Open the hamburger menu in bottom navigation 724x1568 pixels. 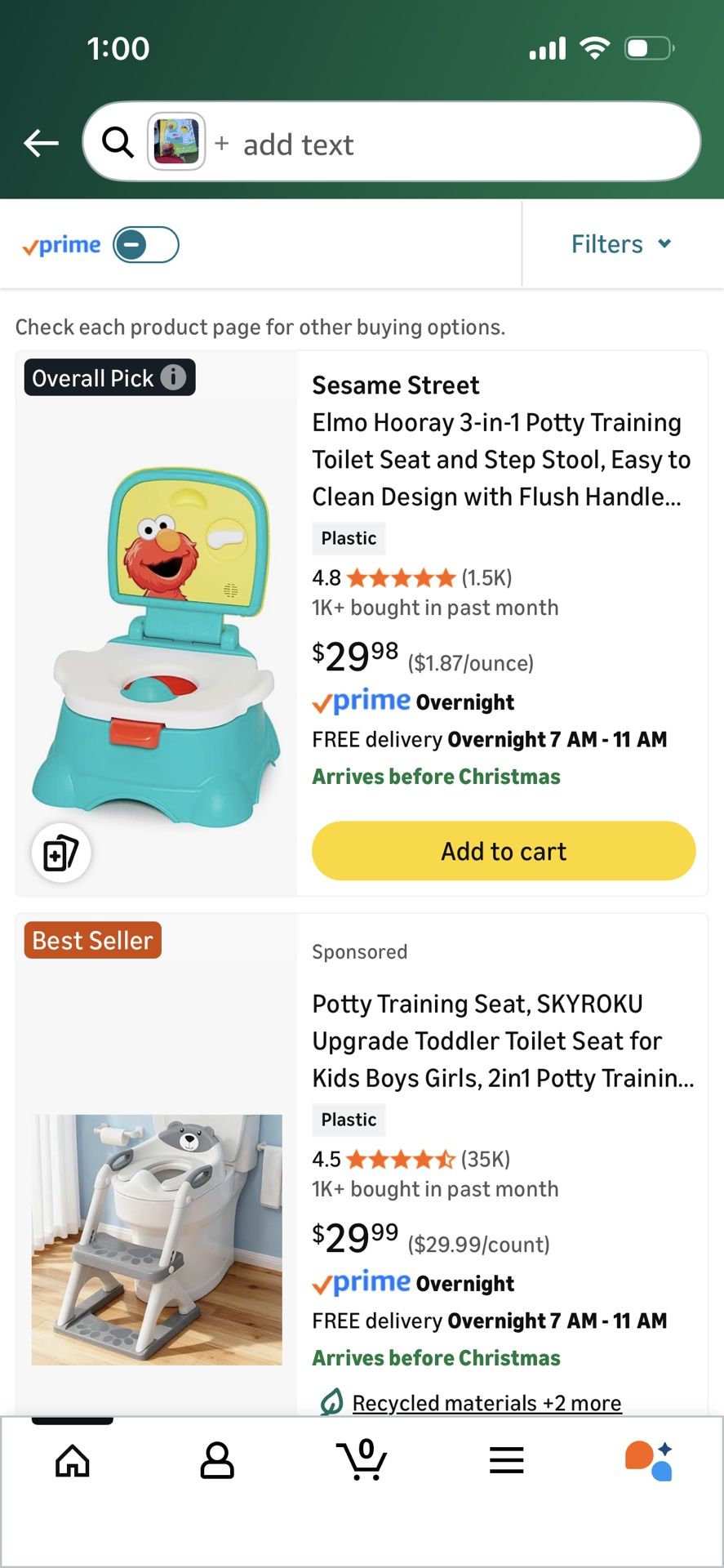pos(506,1461)
